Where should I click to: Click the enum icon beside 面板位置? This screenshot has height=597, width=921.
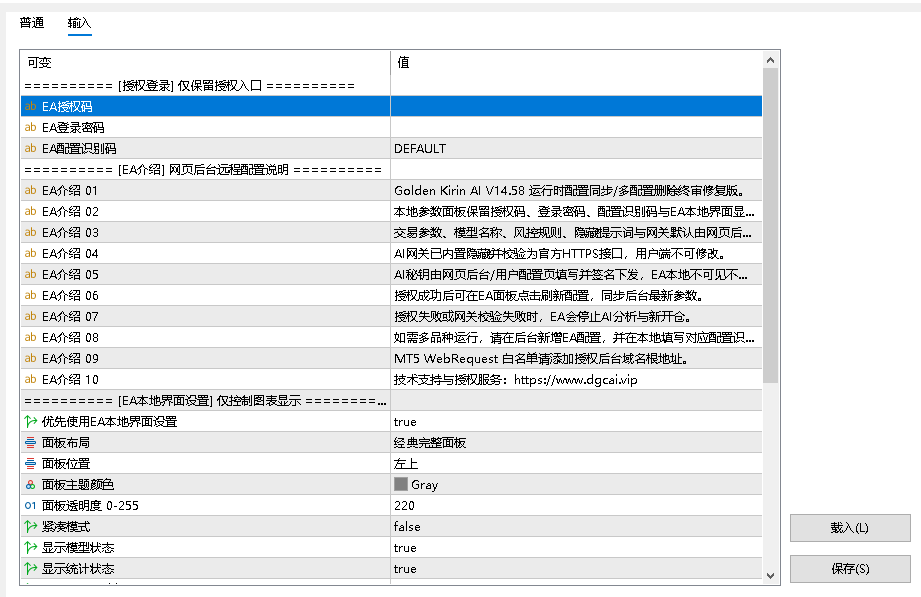(31, 464)
